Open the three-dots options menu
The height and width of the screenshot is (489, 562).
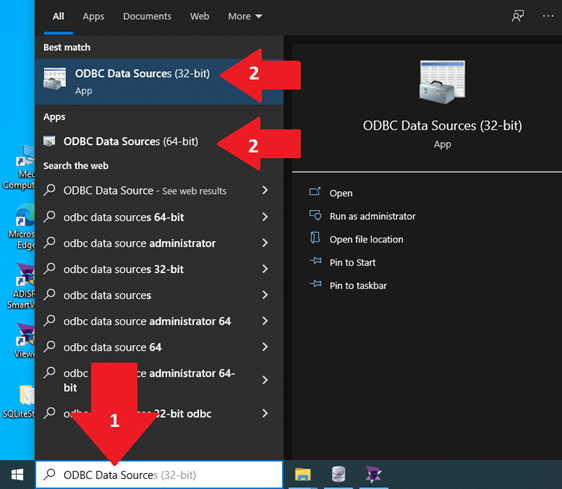pos(548,16)
